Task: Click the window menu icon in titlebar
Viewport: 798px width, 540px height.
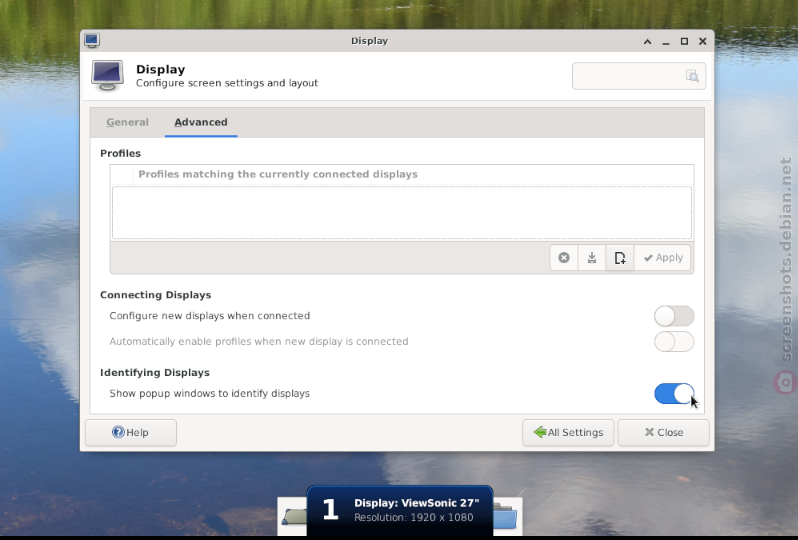Action: click(x=92, y=40)
